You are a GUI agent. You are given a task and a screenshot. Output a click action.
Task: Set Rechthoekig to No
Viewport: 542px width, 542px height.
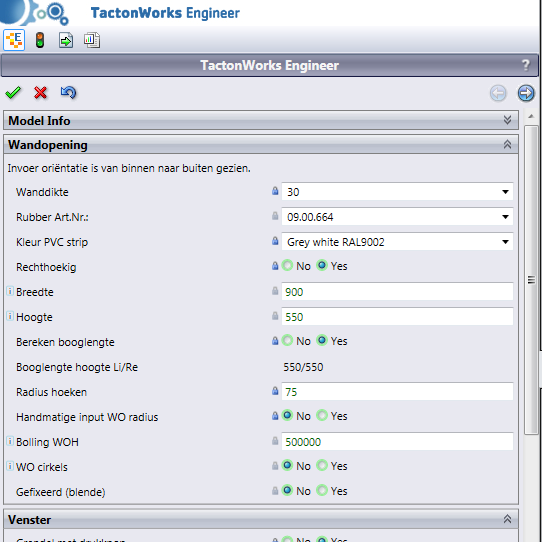pos(287,265)
